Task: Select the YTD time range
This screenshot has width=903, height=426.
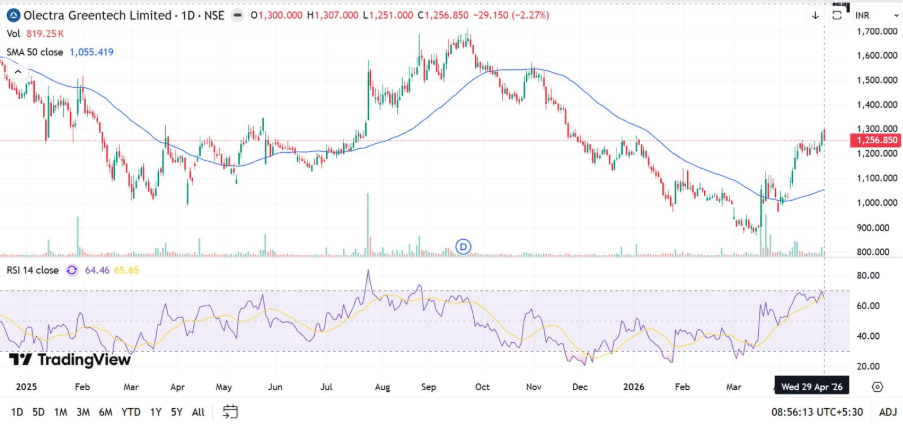Action: point(131,411)
